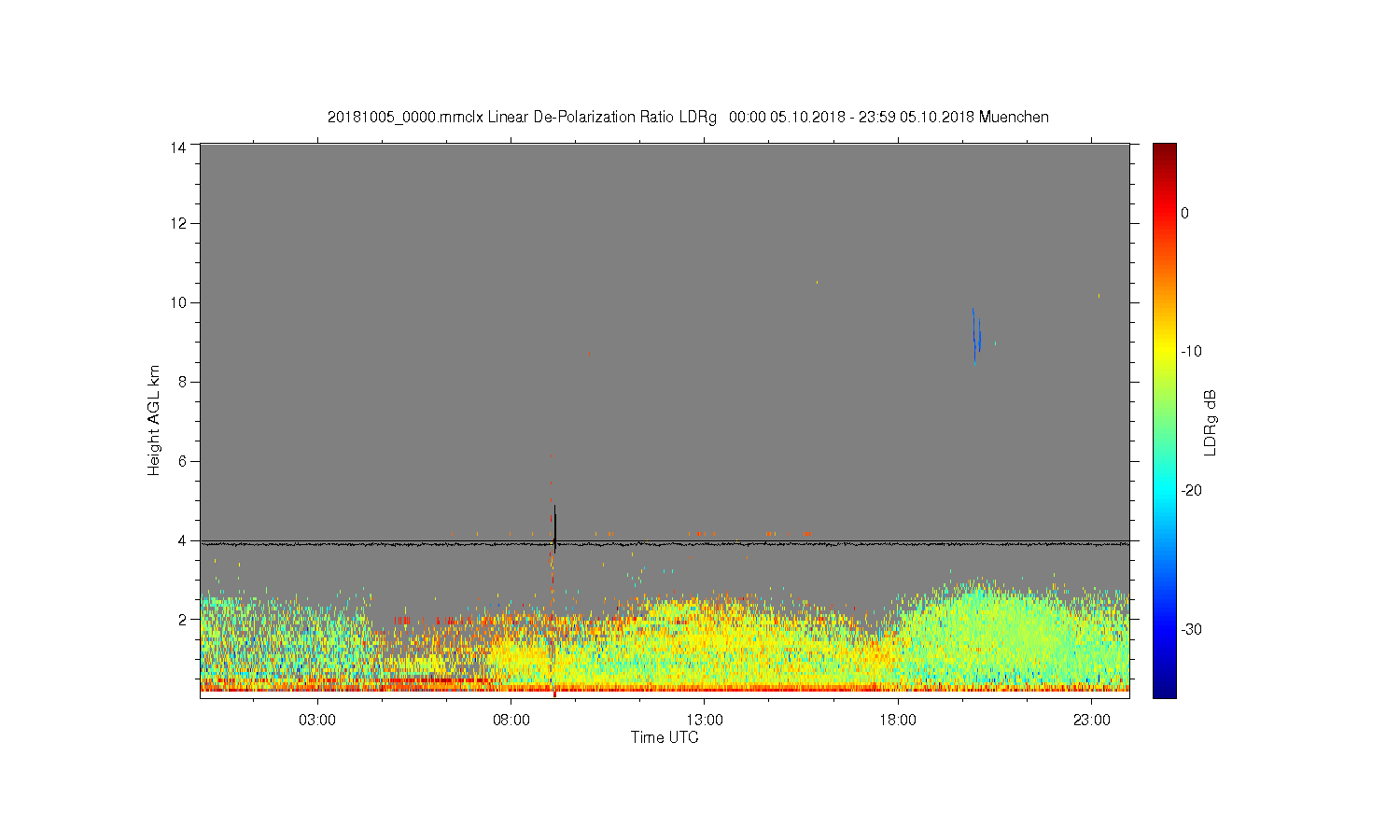1400x840 pixels.
Task: Click the 23:00 time tick label
Action: 1092,721
